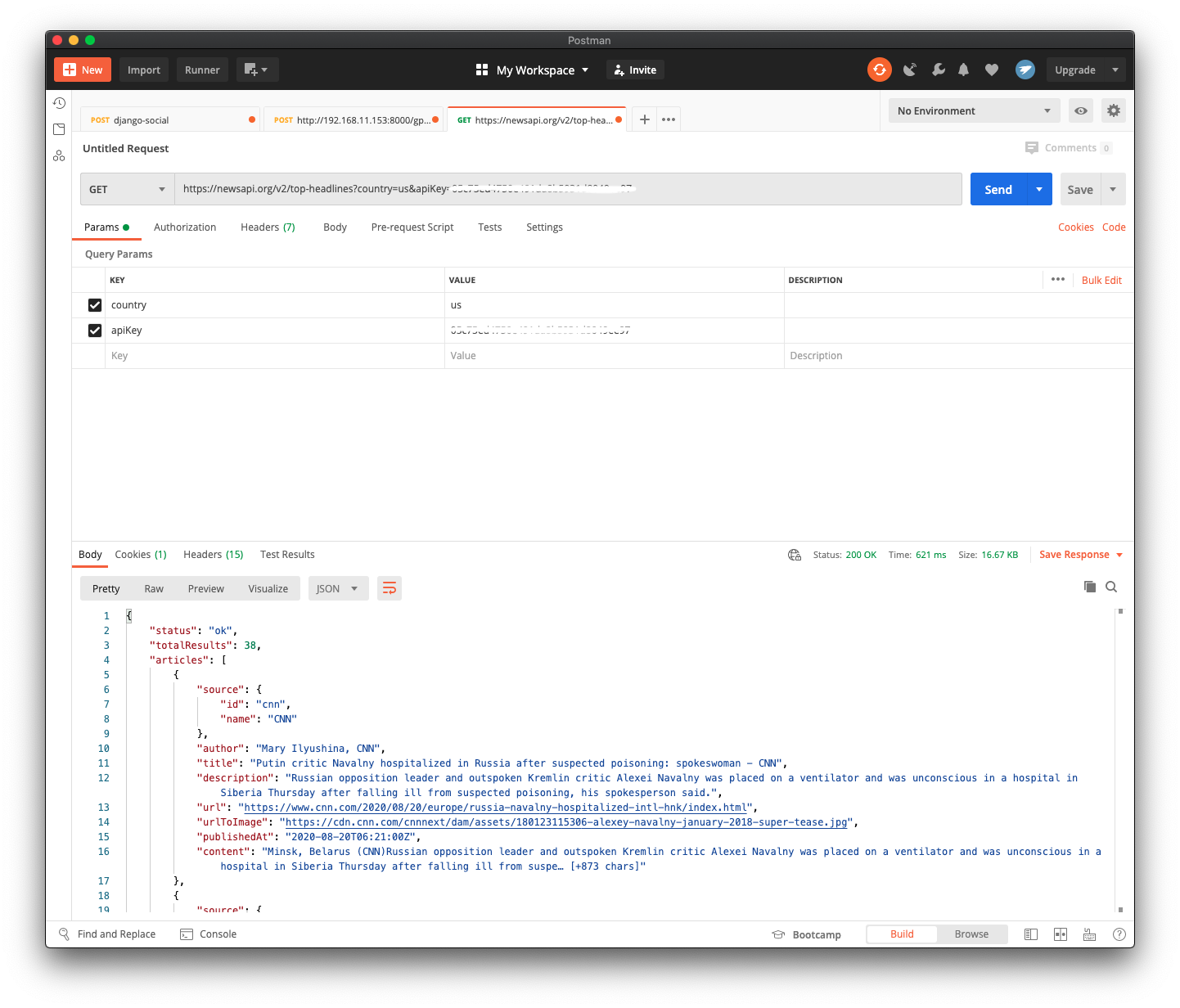Open the No Environment dropdown

(x=974, y=110)
